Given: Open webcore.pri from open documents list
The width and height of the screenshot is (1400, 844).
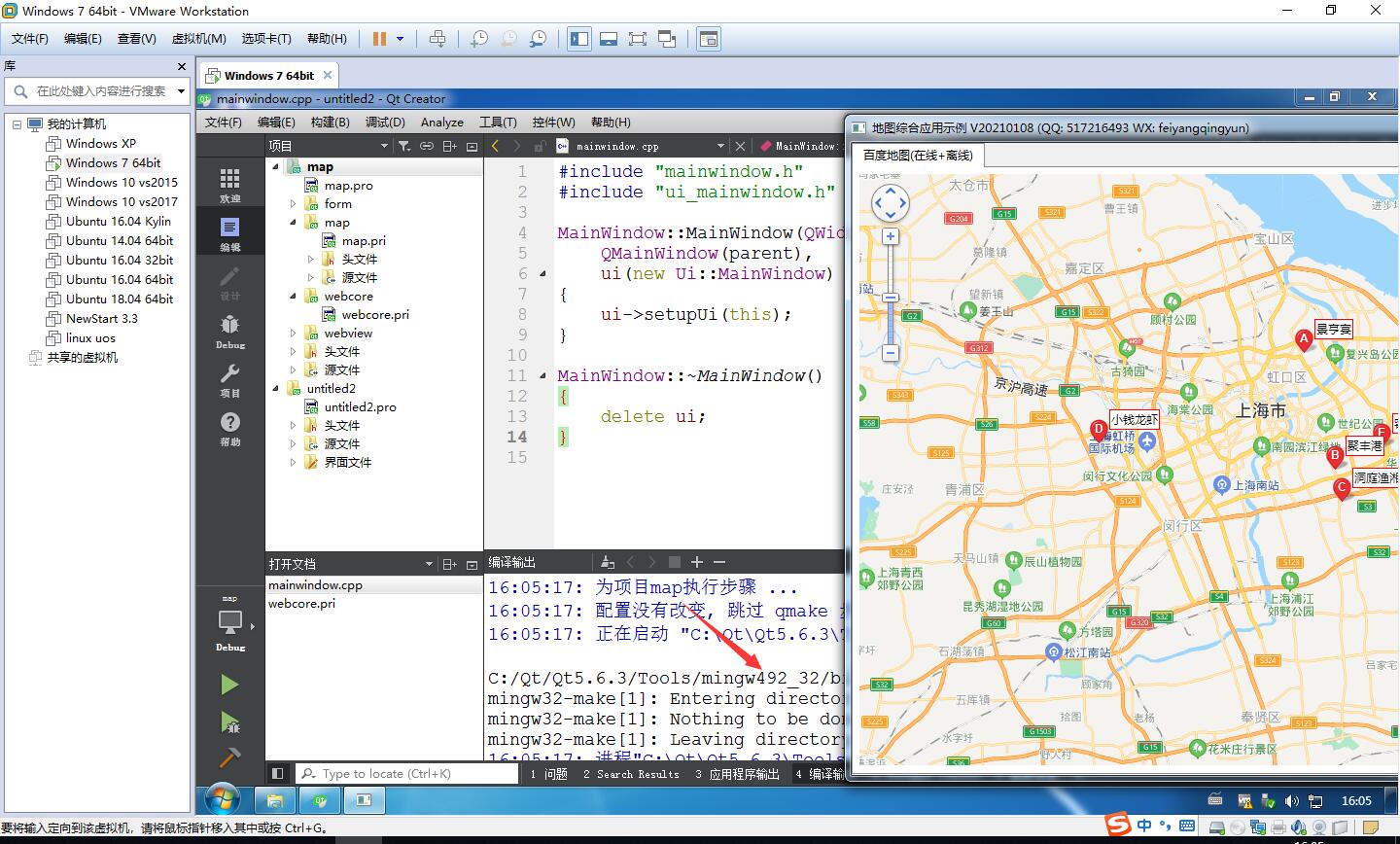Looking at the screenshot, I should pos(301,604).
